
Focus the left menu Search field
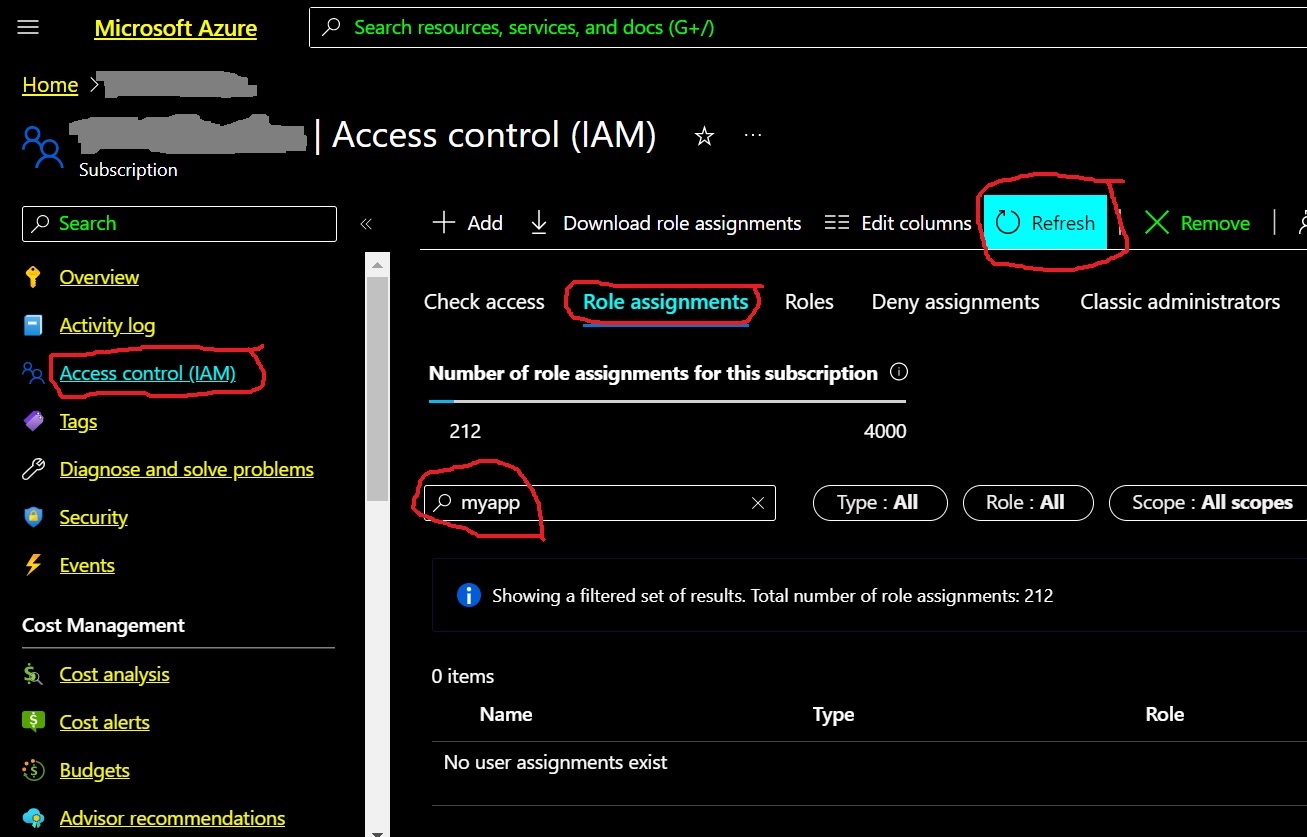click(179, 223)
